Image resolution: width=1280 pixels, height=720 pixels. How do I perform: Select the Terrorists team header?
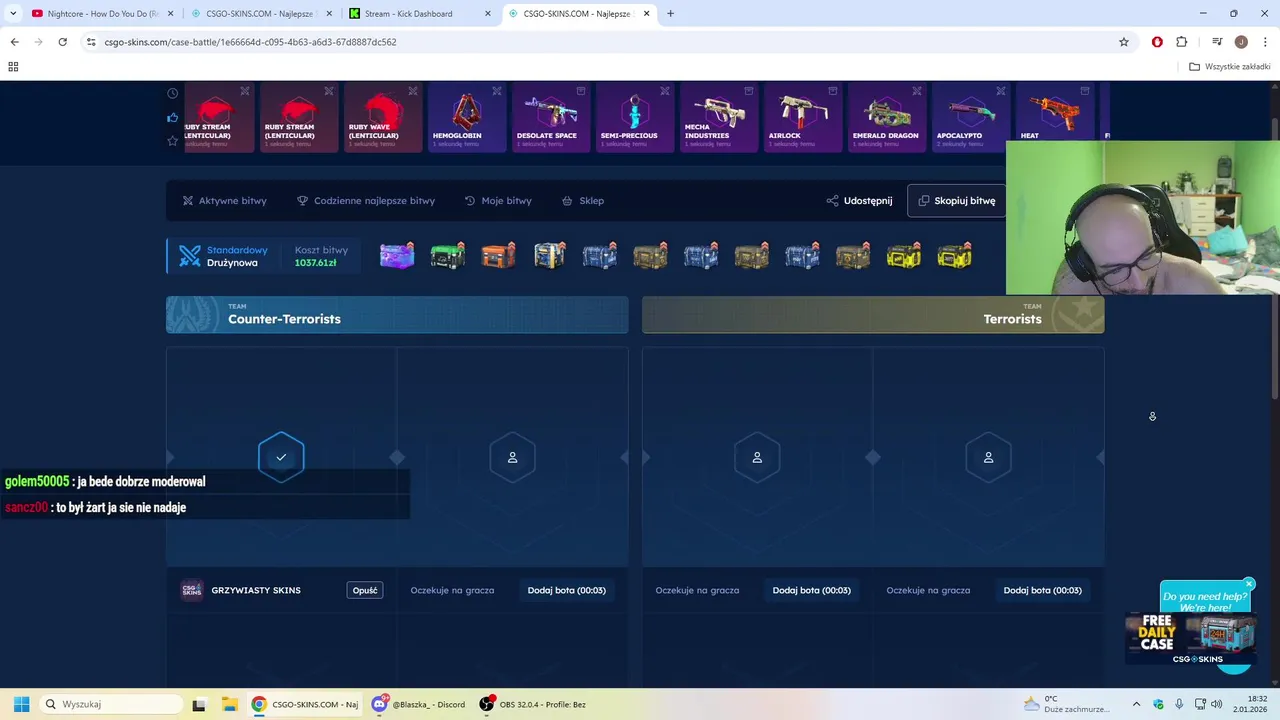point(873,314)
